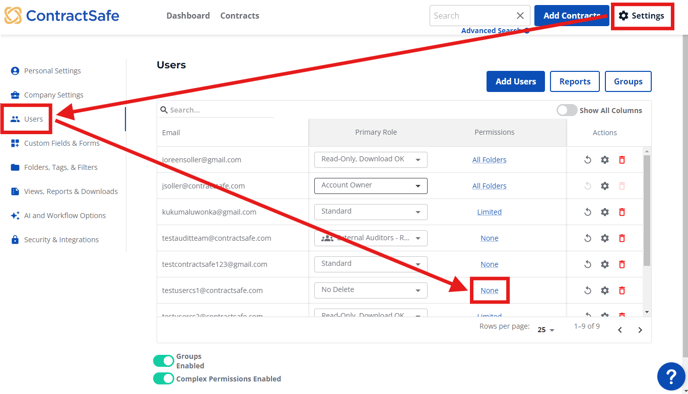
Task: Open gear settings for kukumaluwonka@gmail.com row
Action: [x=605, y=212]
